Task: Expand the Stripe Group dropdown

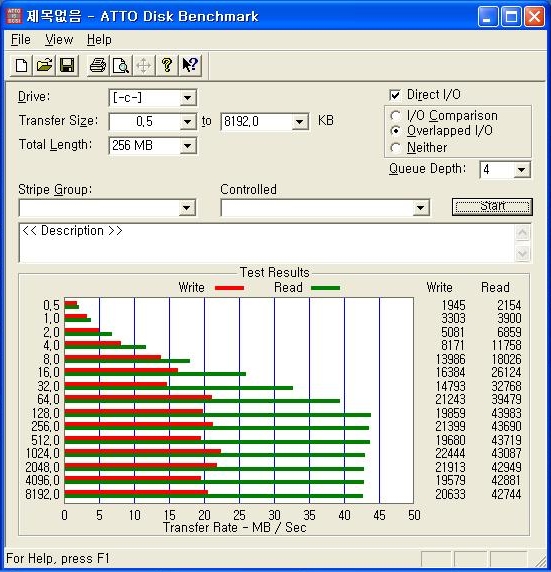Action: click(186, 208)
